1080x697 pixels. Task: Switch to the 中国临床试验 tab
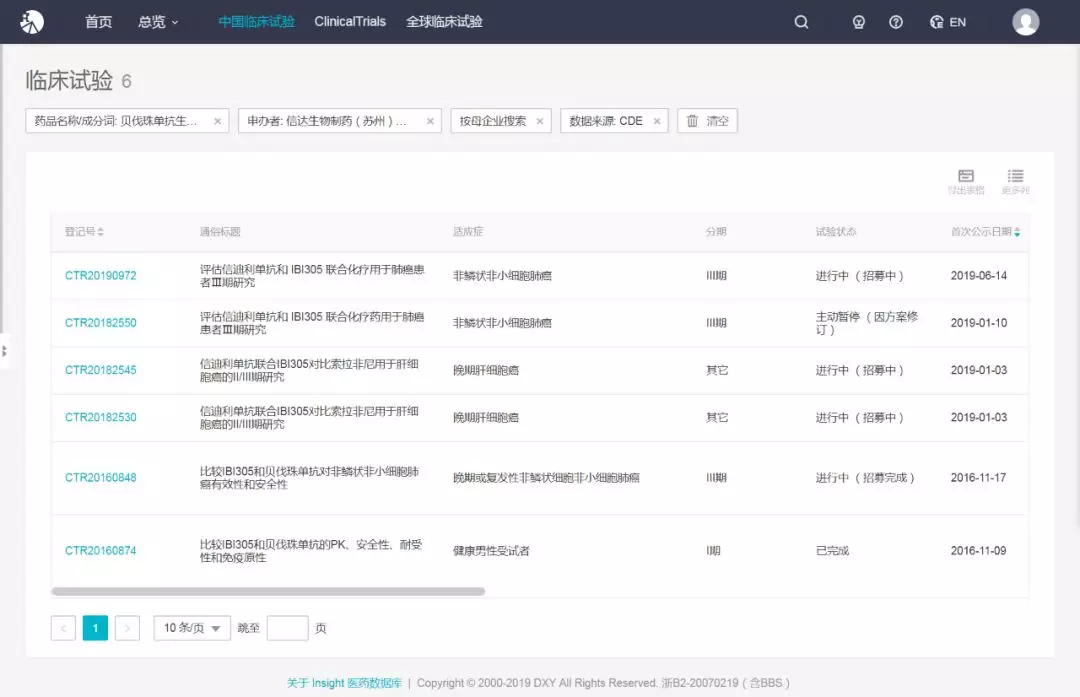point(256,22)
